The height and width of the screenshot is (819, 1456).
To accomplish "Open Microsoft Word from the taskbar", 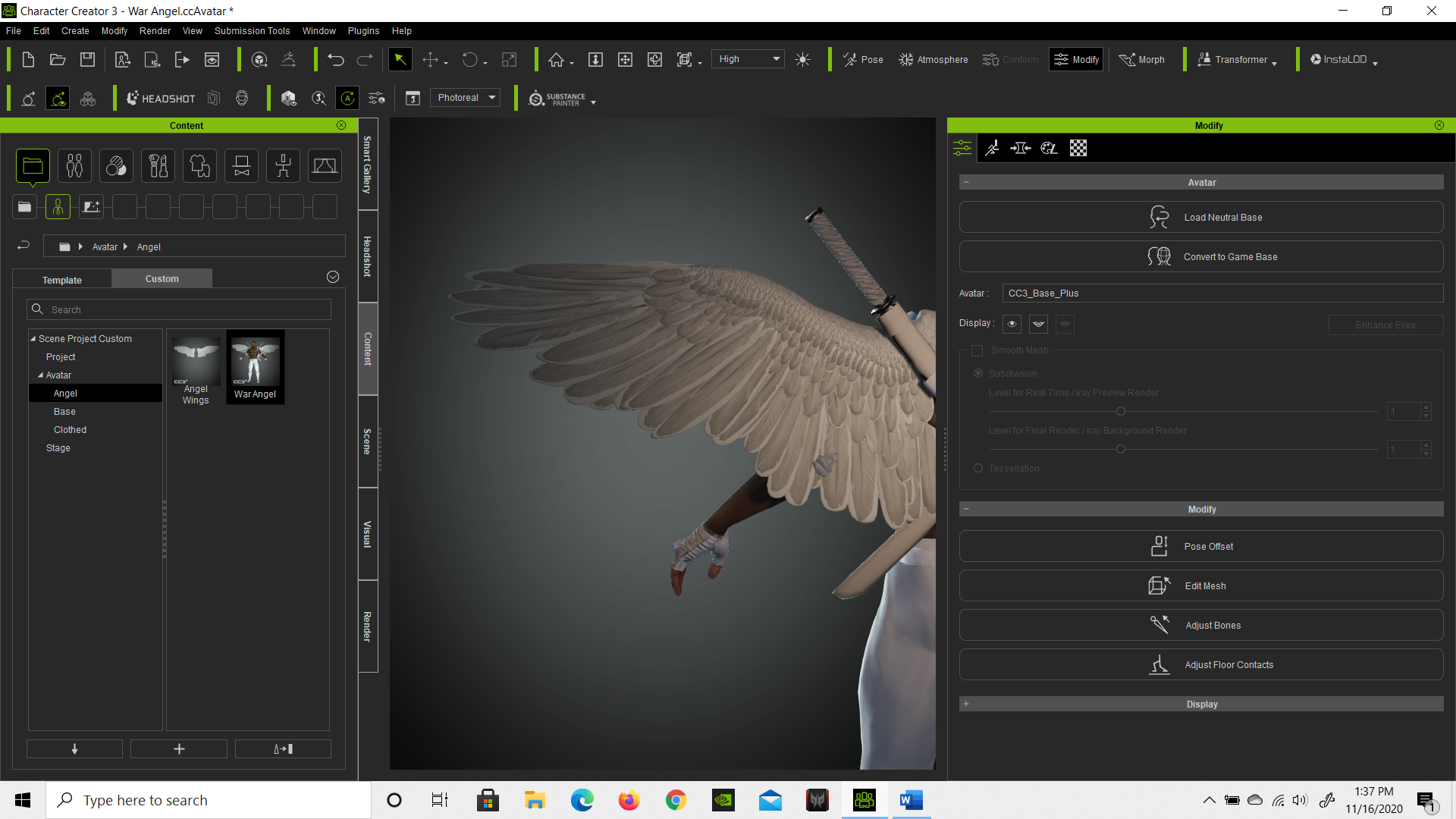I will click(911, 800).
